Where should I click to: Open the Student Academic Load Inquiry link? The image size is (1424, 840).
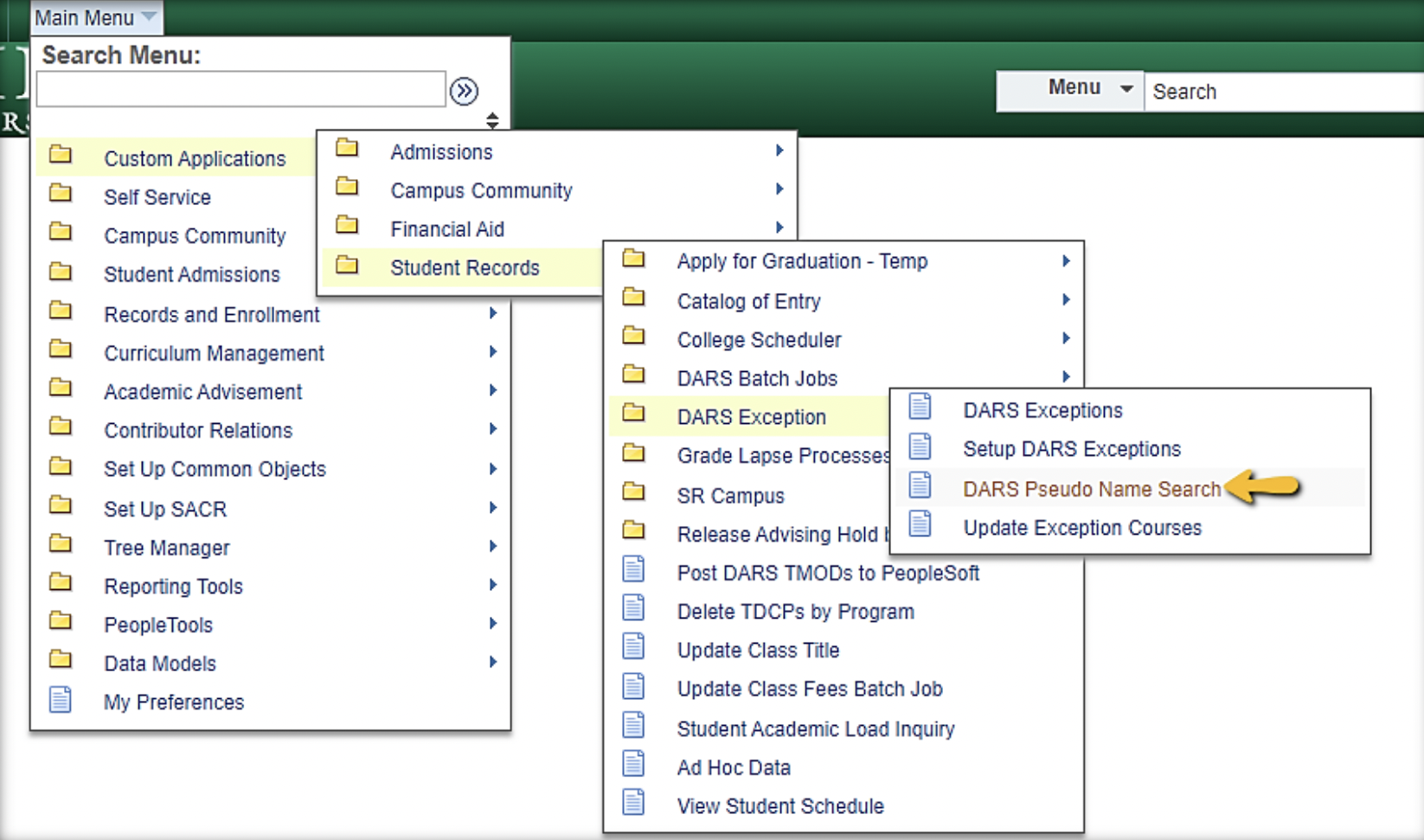(x=815, y=729)
